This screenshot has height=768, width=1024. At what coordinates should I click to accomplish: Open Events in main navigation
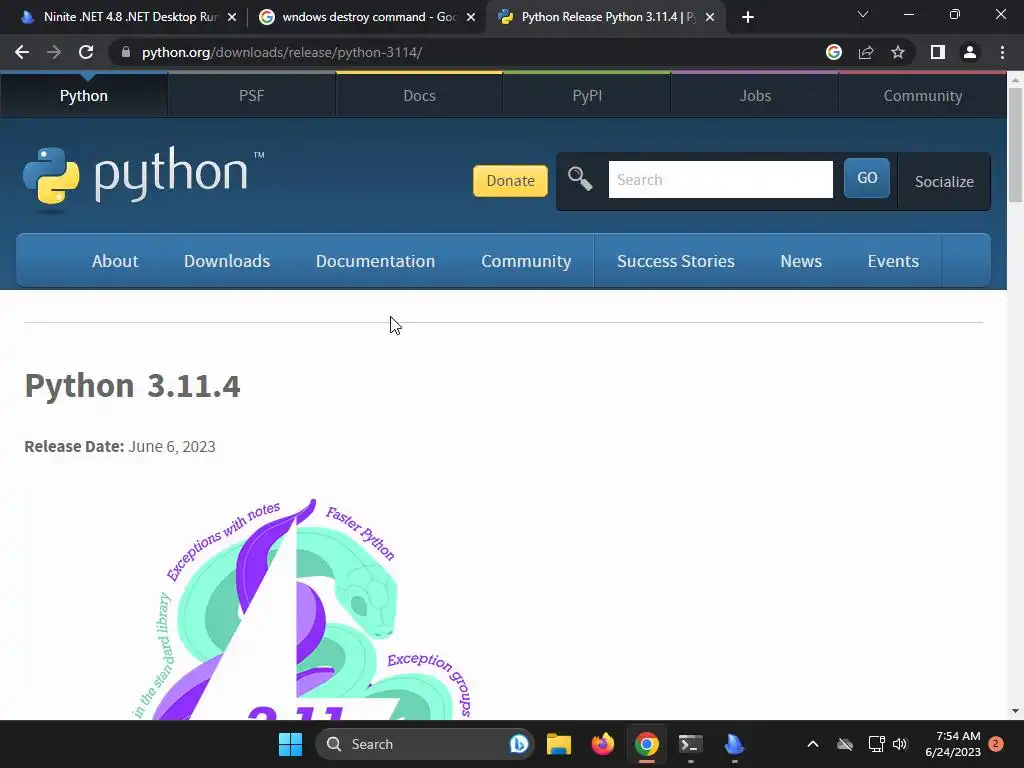pos(893,261)
